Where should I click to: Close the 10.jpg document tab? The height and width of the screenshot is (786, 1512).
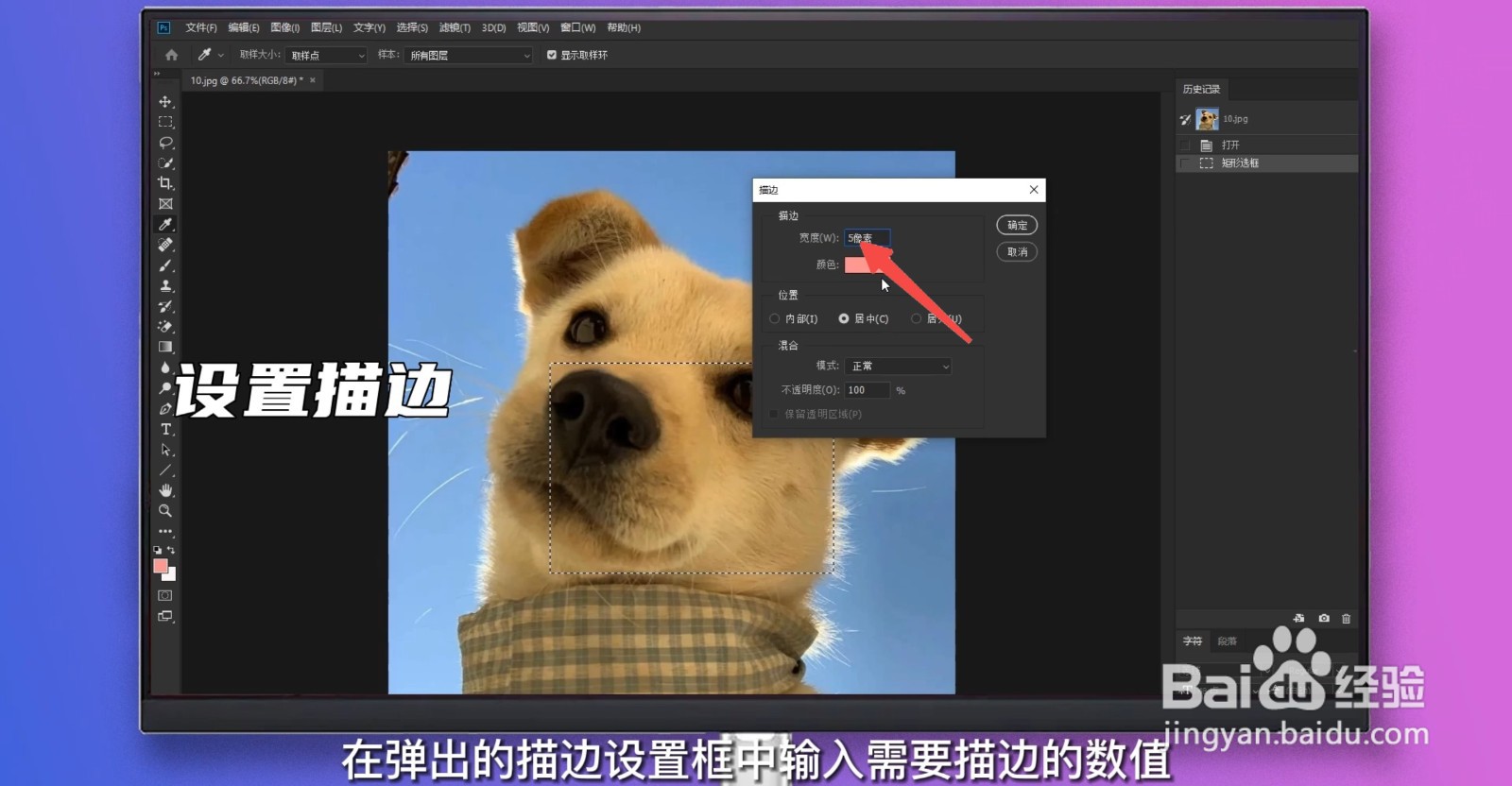pos(313,80)
